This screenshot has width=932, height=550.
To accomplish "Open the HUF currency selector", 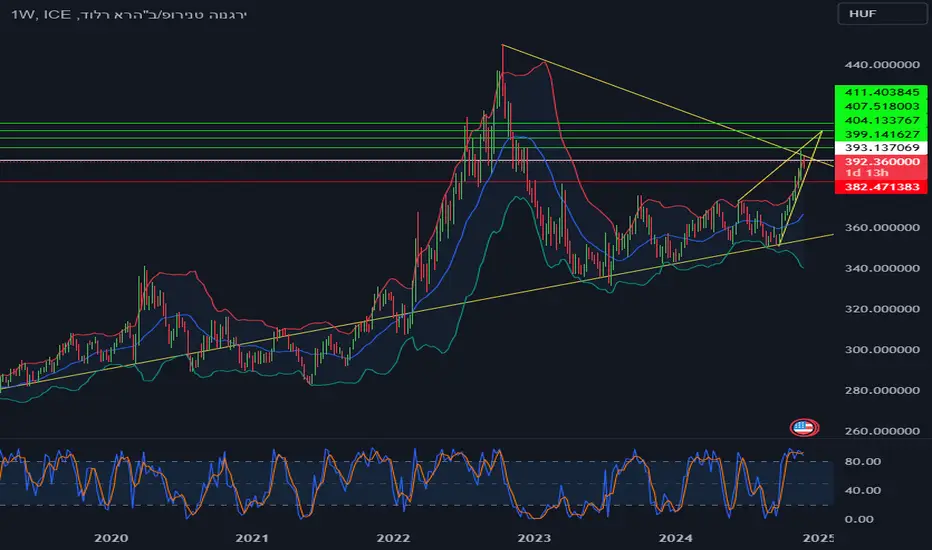I will pos(881,14).
